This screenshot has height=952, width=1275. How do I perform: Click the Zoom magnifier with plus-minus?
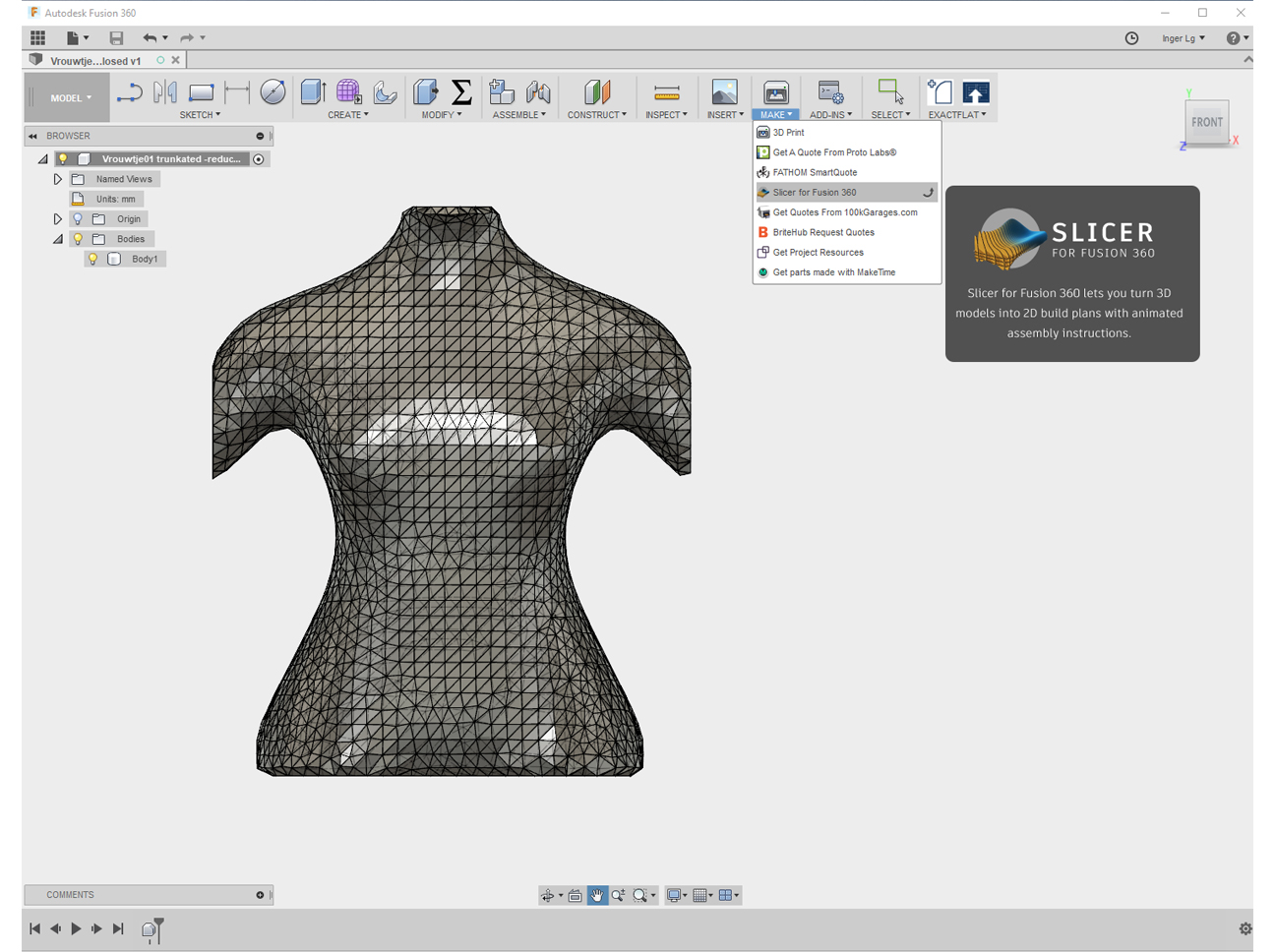pyautogui.click(x=619, y=895)
